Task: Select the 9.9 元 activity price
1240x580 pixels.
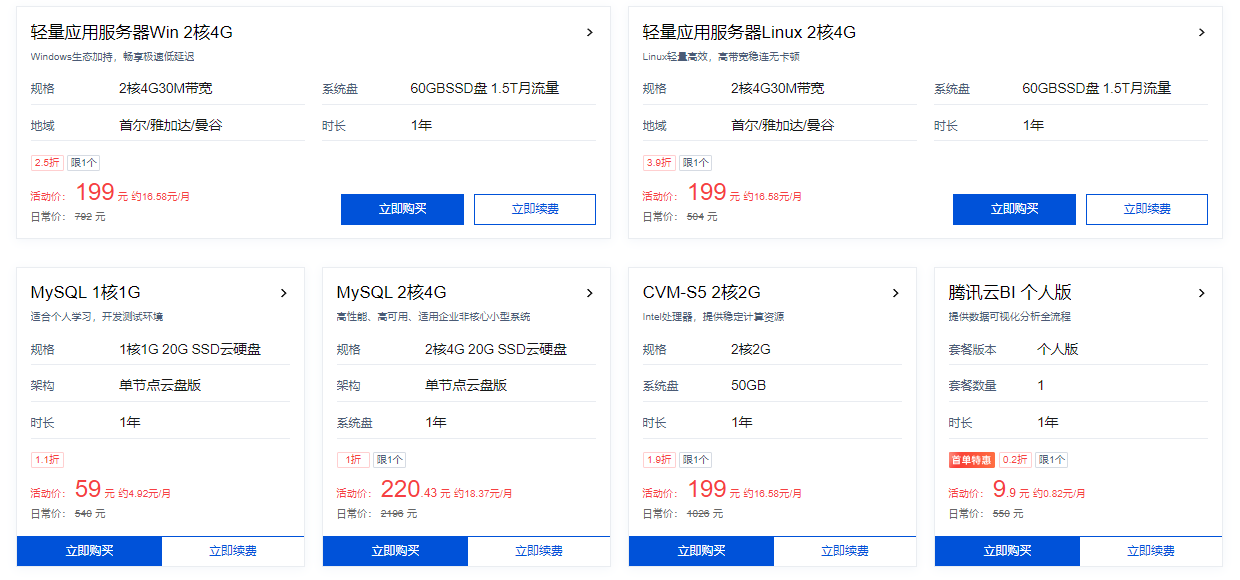Action: point(1010,490)
